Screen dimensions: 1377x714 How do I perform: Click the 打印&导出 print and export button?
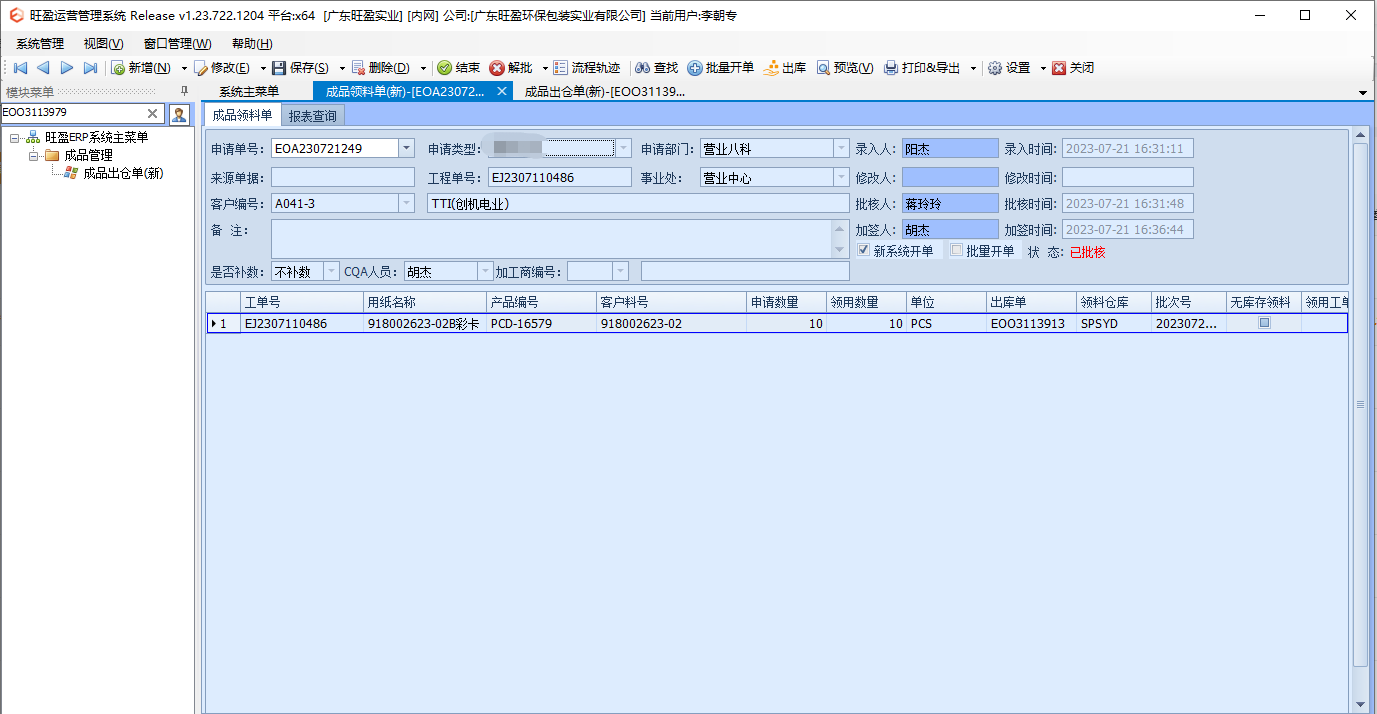[922, 68]
